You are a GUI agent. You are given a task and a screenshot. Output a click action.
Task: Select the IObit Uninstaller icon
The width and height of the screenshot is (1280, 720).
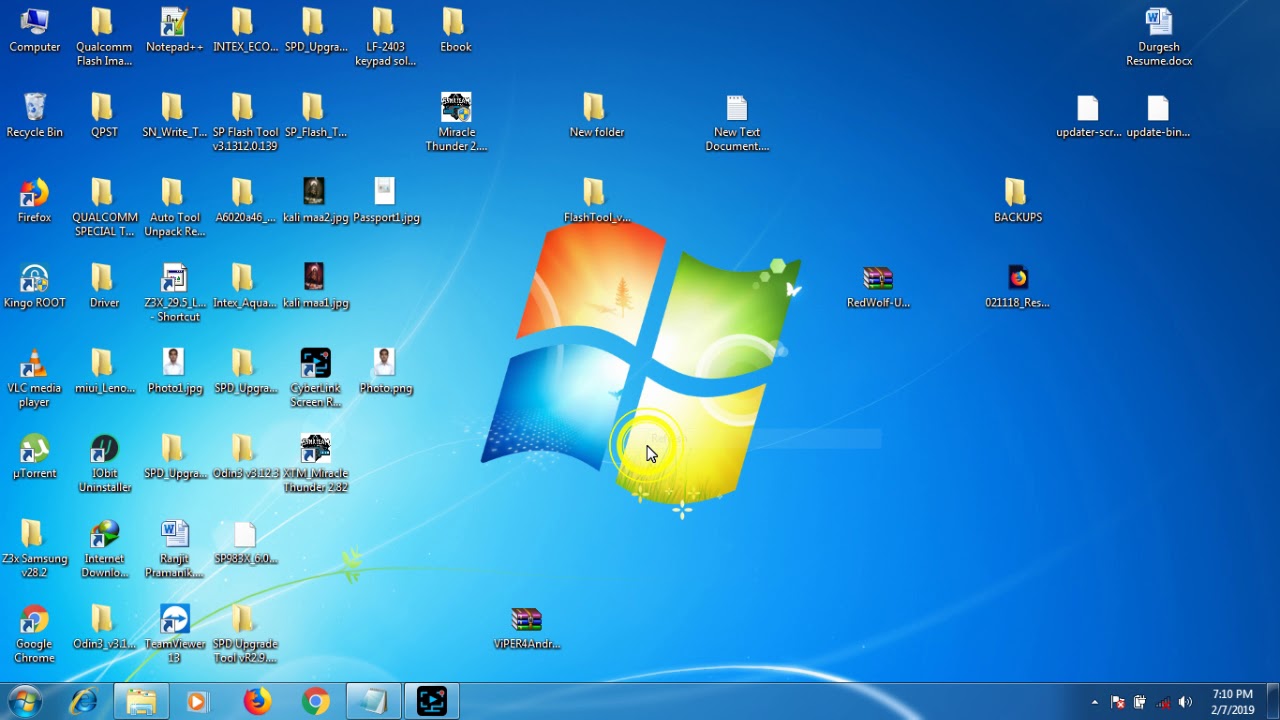(x=104, y=463)
